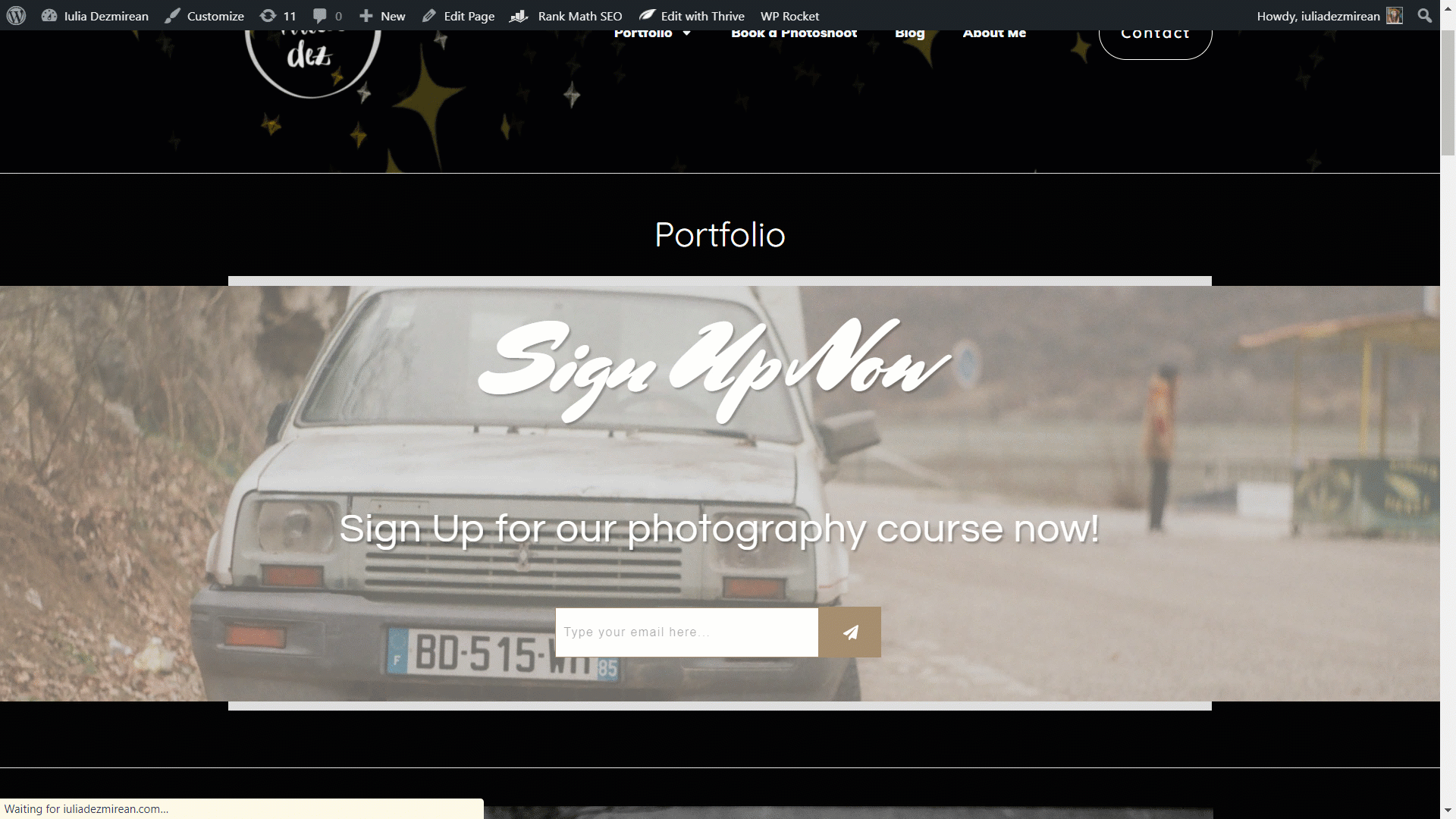Click the page vertical scrollbar thumb

pos(1448,93)
